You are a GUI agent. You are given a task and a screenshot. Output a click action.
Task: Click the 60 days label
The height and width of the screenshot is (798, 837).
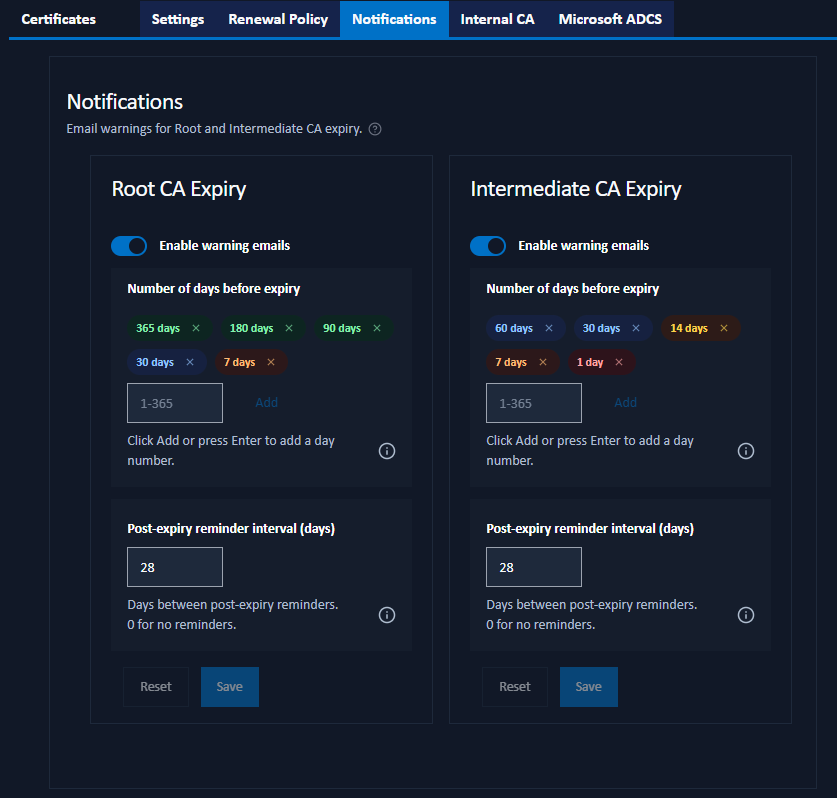click(514, 328)
